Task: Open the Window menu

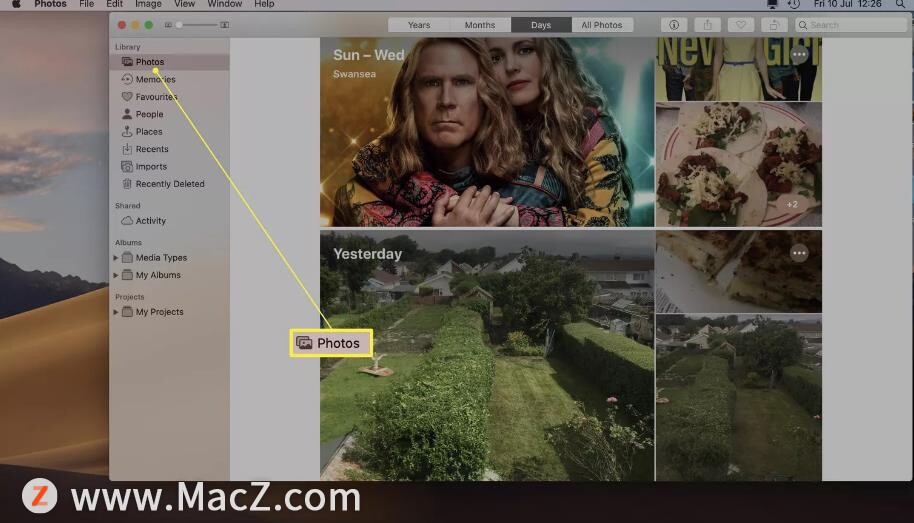Action: pyautogui.click(x=224, y=4)
